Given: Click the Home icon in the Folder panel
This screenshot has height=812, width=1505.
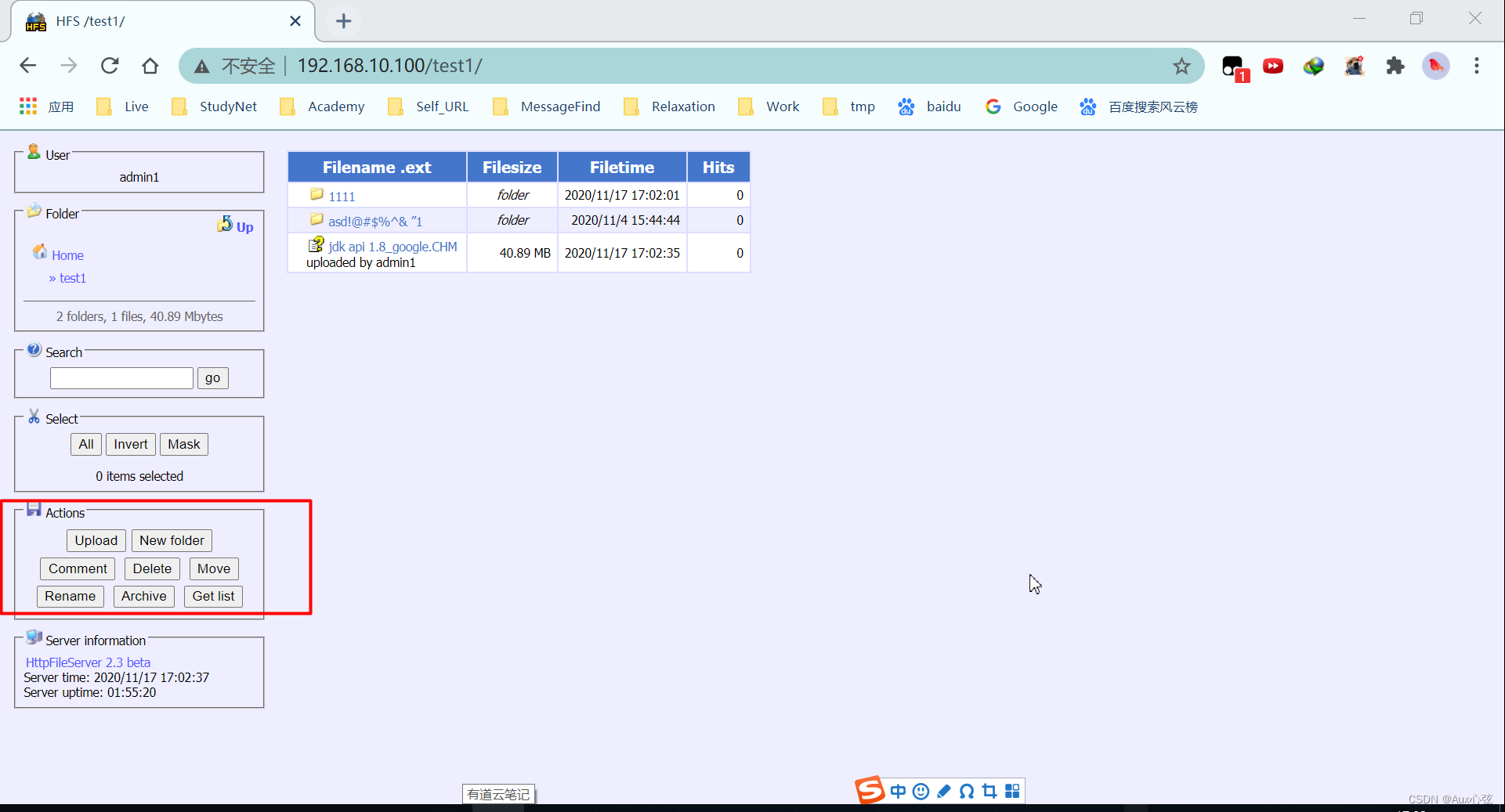Looking at the screenshot, I should 40,252.
